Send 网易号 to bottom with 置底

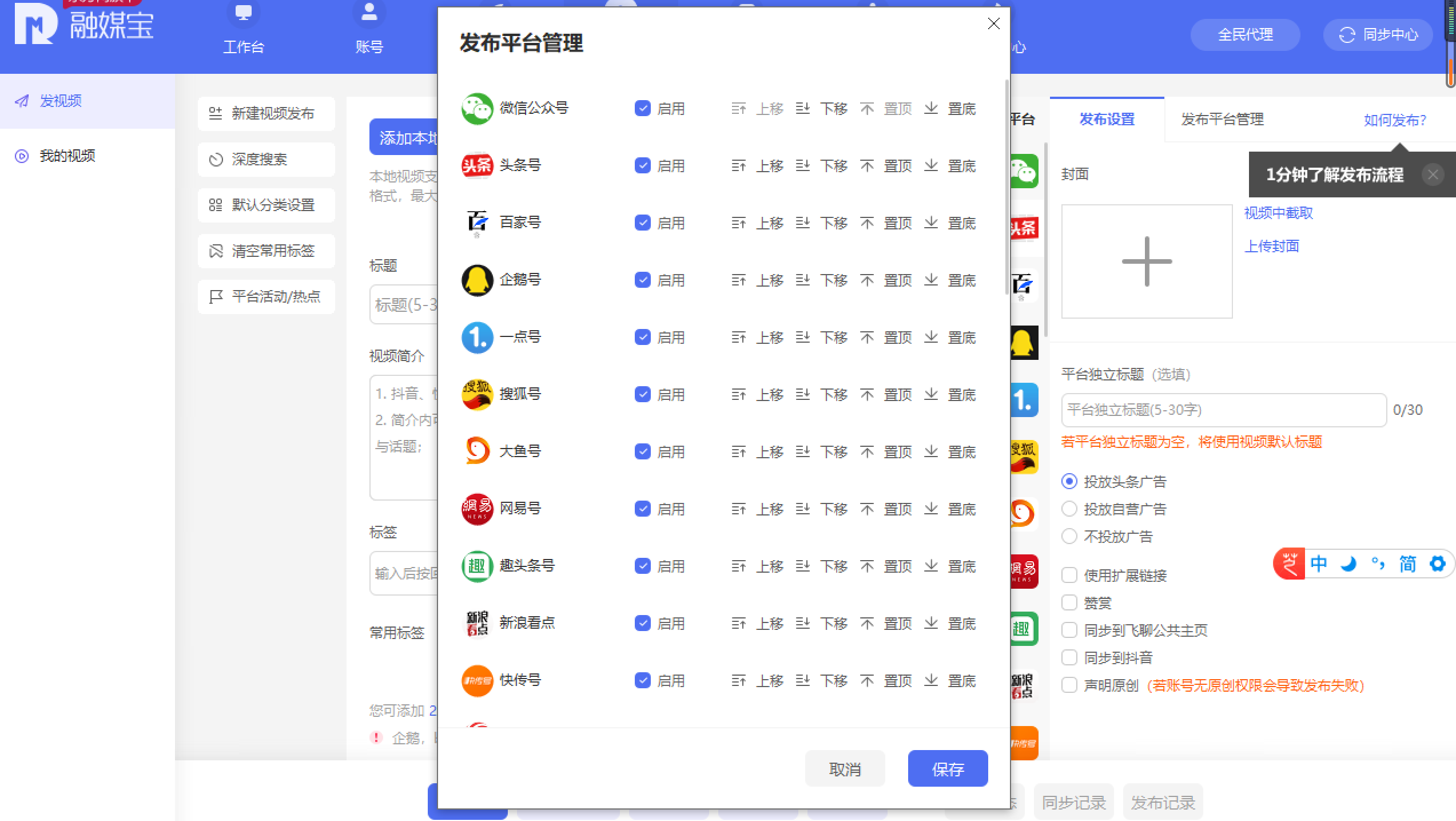tap(950, 509)
